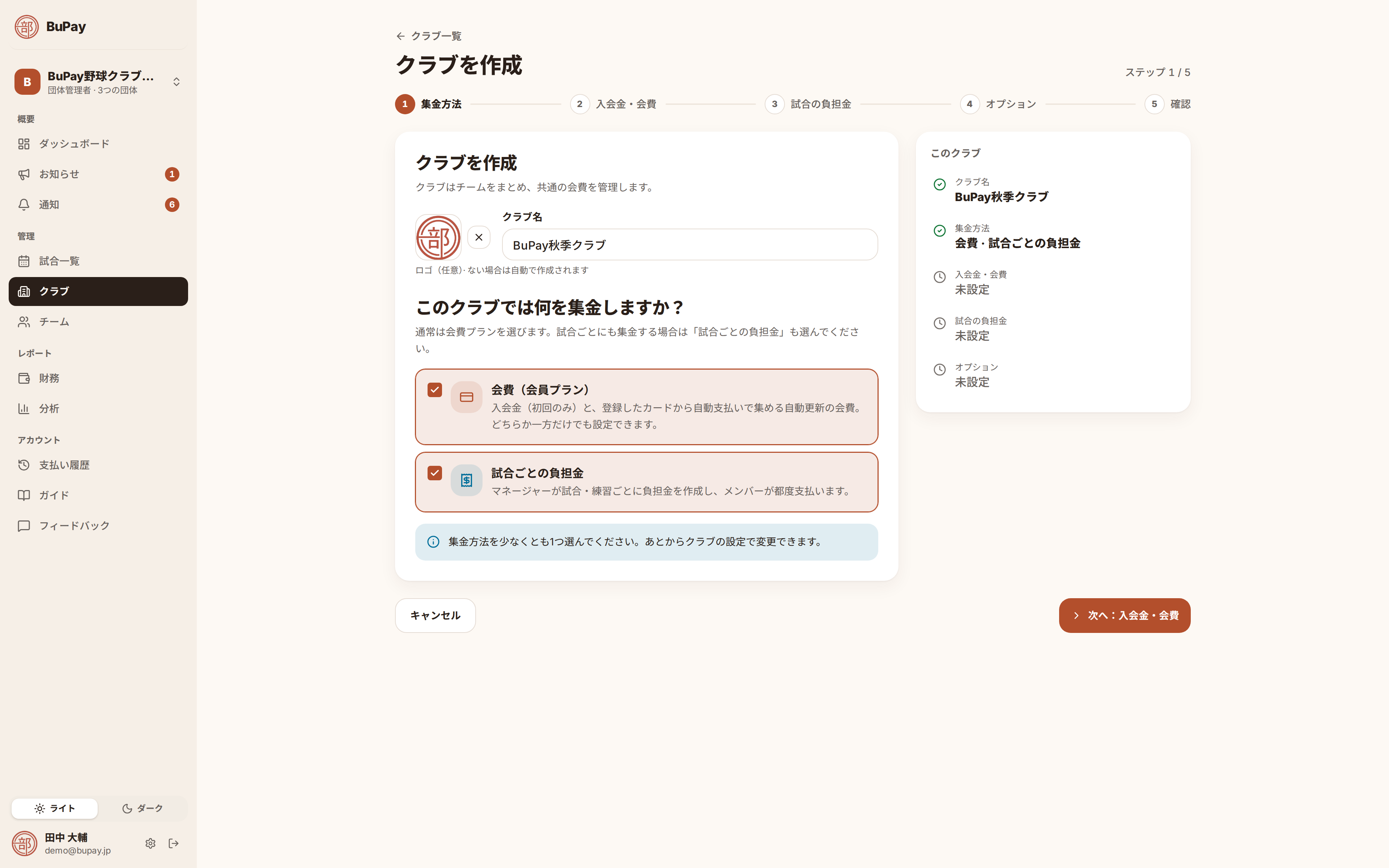
Task: Click the info icon in the blue notice
Action: click(433, 542)
